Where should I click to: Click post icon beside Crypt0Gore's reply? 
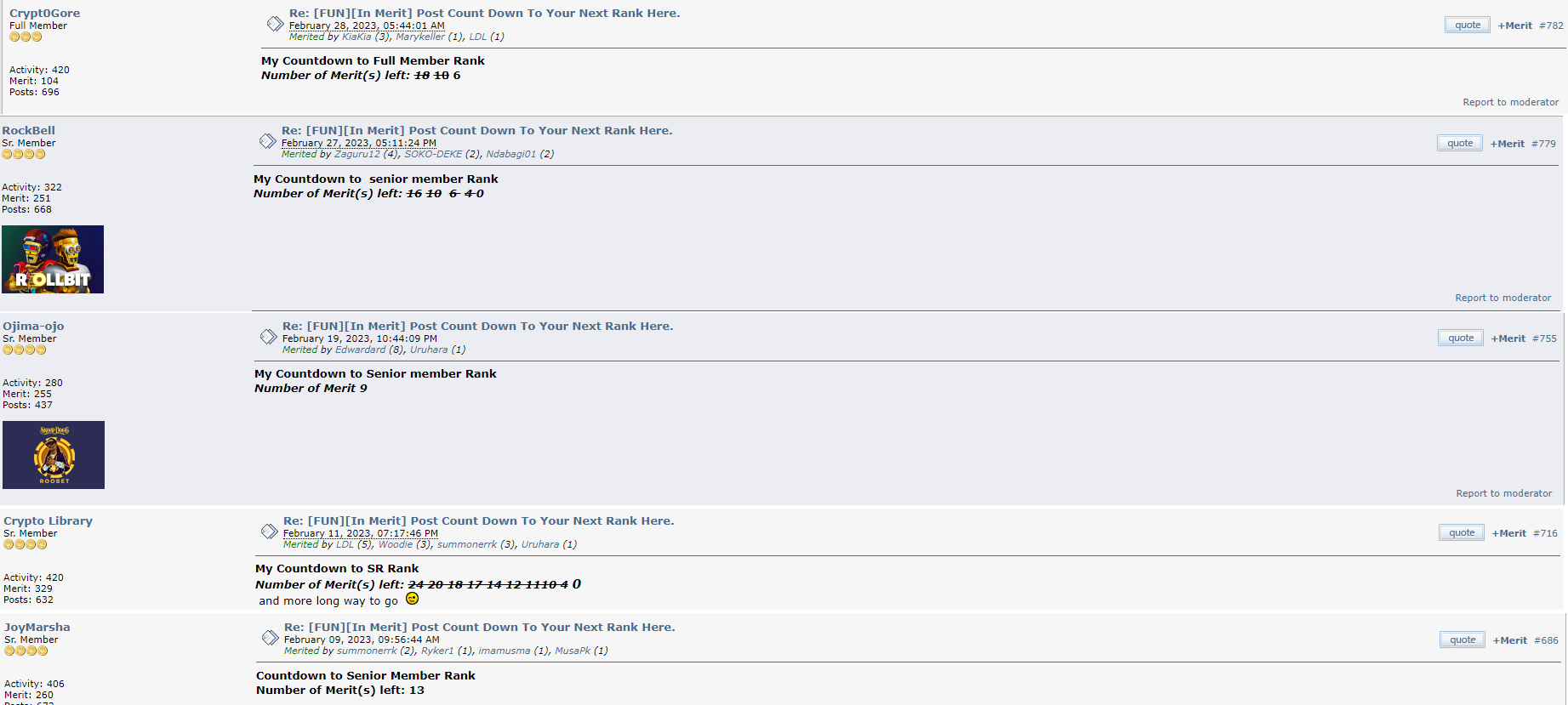pyautogui.click(x=275, y=24)
